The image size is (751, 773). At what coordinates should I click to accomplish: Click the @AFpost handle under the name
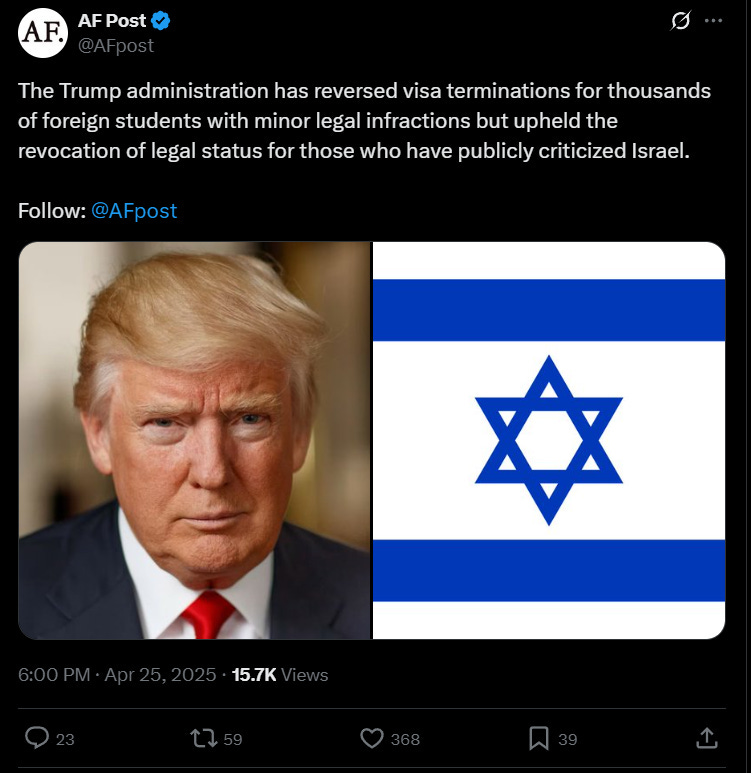[116, 45]
